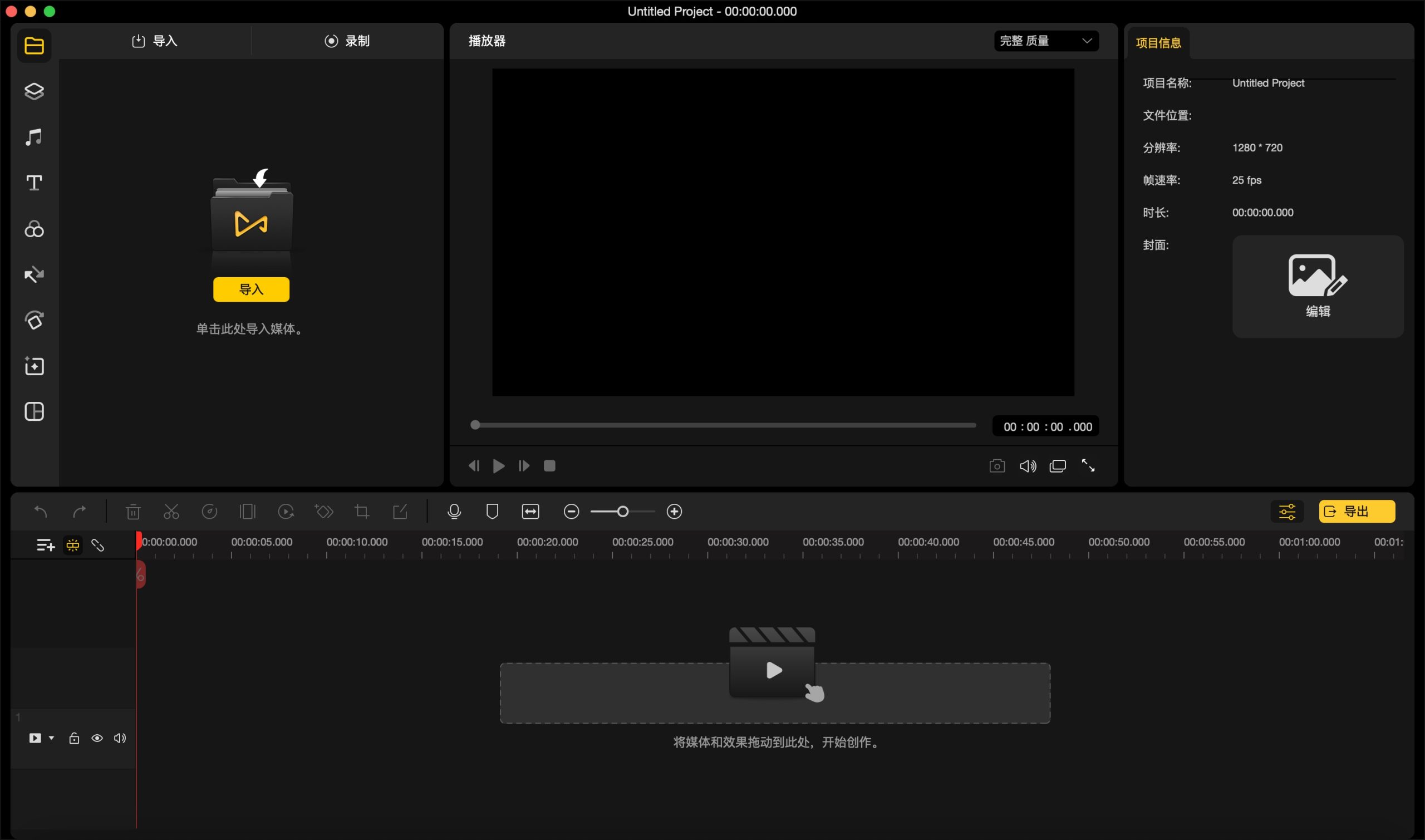The height and width of the screenshot is (840, 1425).
Task: Select the 项目信息 tab
Action: [x=1158, y=43]
